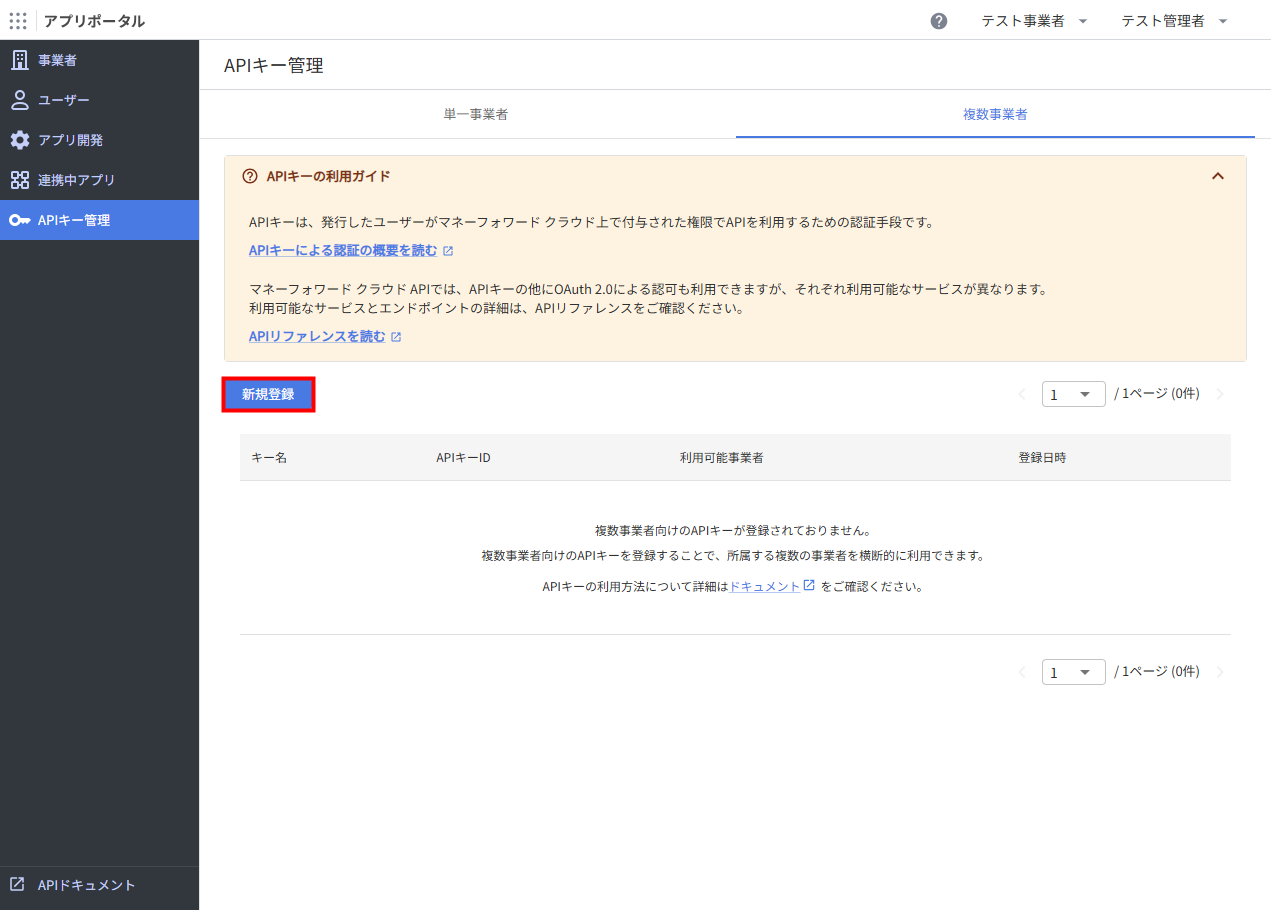This screenshot has width=1271, height=910.
Task: Click the question icon in APIキーの利用ガイド header
Action: pos(250,176)
